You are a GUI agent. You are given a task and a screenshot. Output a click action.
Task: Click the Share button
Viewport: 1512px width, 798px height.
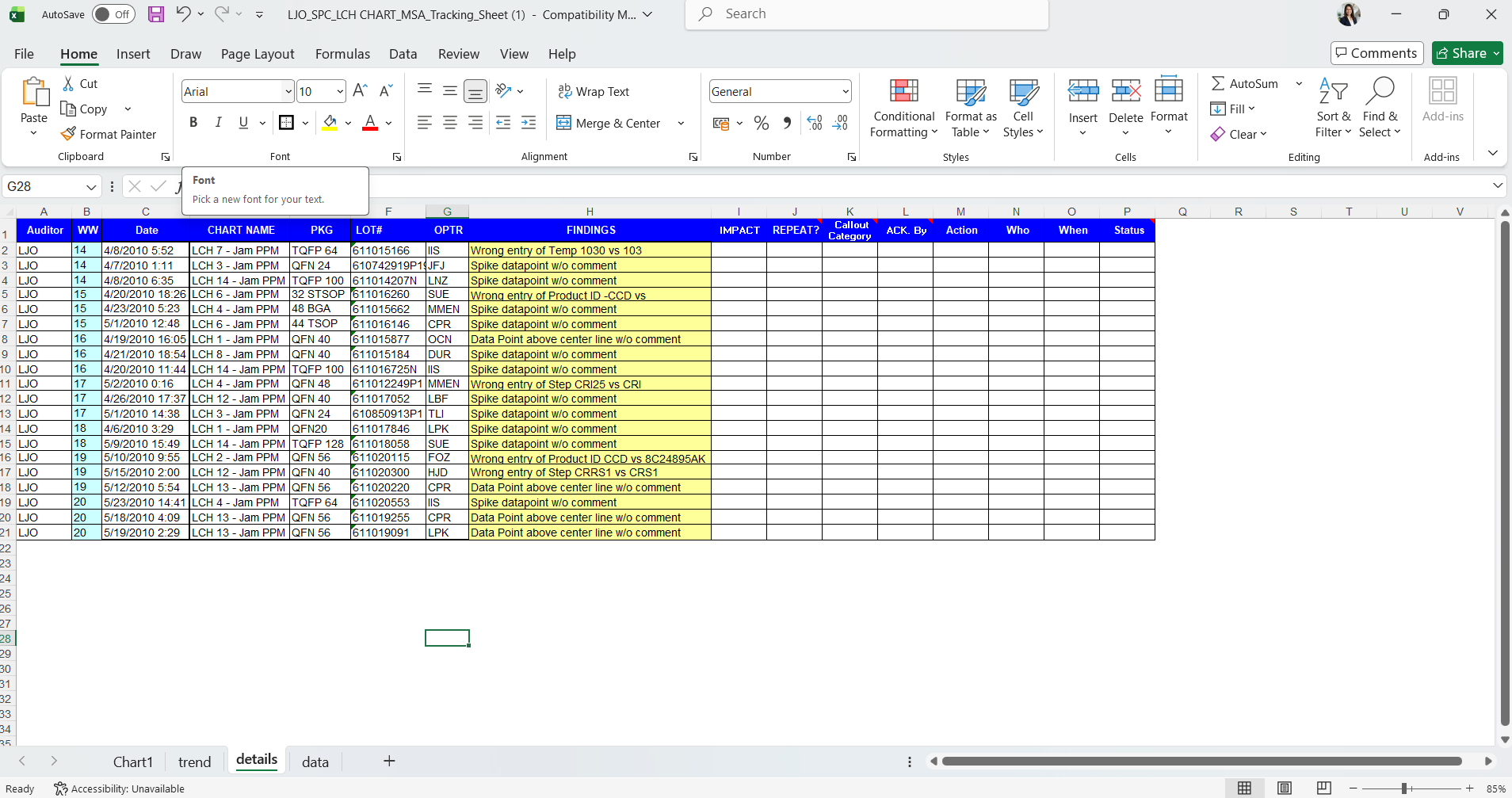(1467, 53)
